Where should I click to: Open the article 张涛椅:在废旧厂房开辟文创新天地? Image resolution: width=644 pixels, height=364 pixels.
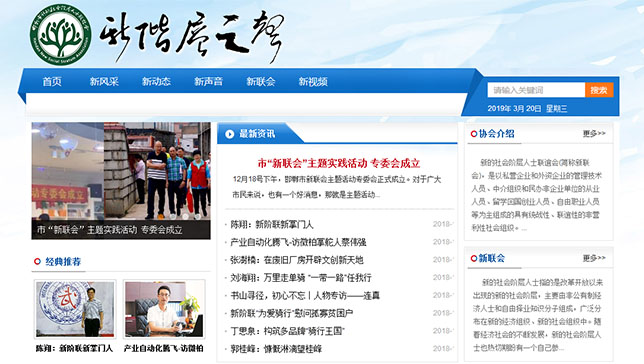[x=297, y=260]
